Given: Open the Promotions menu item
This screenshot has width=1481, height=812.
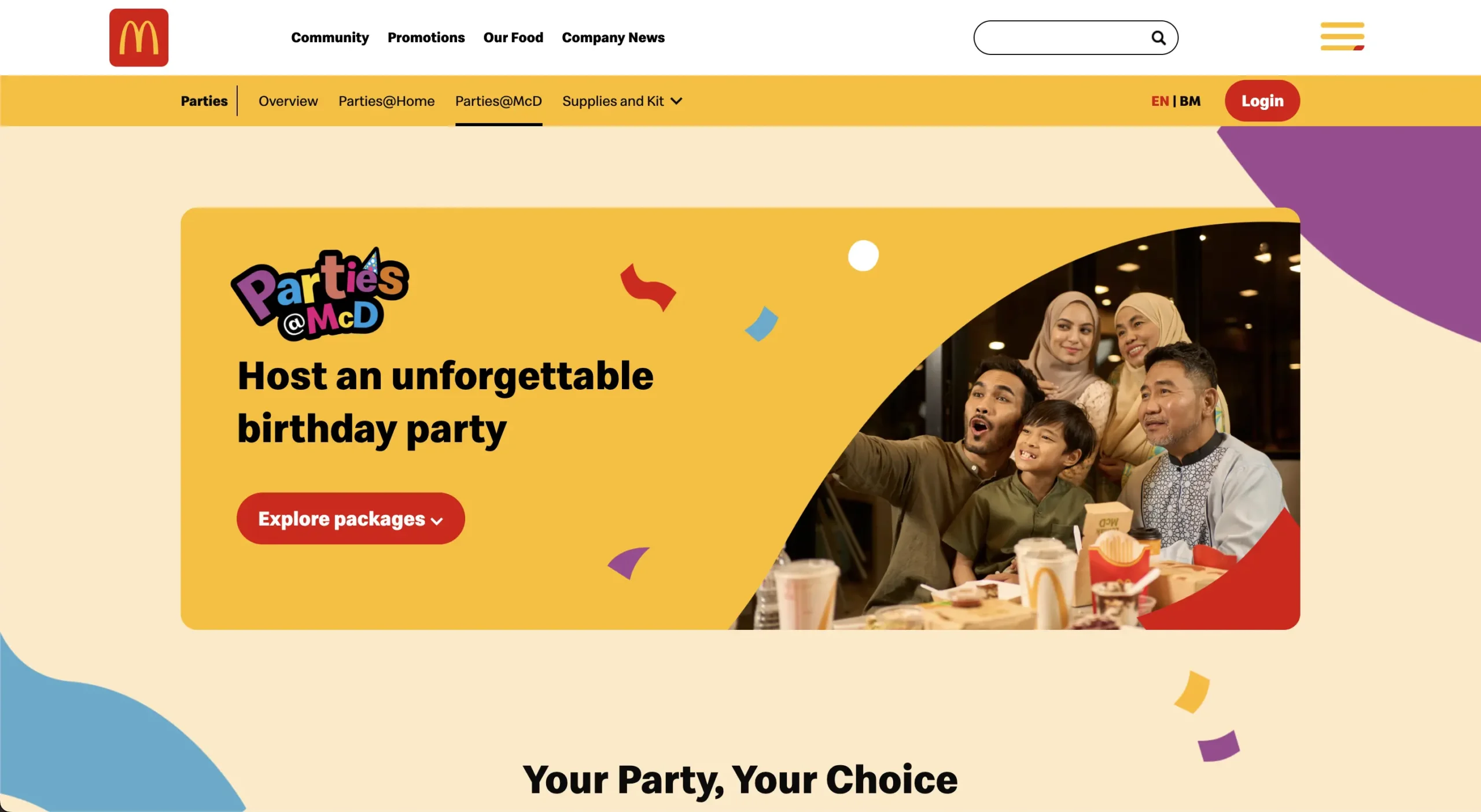Looking at the screenshot, I should [426, 38].
